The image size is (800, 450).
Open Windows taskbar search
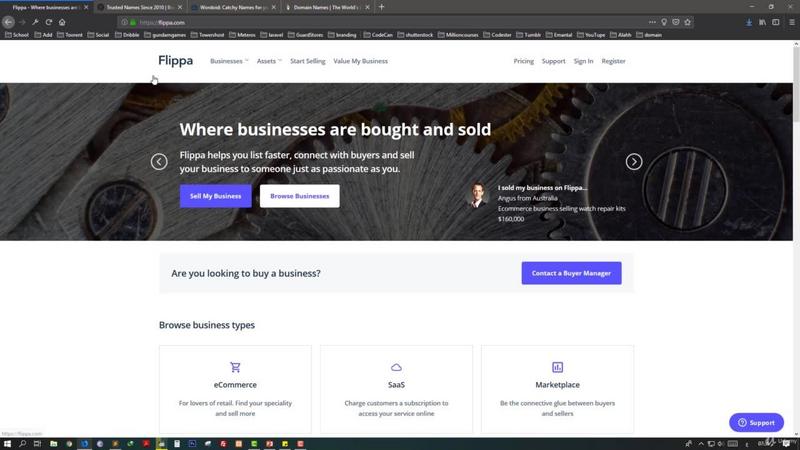click(22, 444)
